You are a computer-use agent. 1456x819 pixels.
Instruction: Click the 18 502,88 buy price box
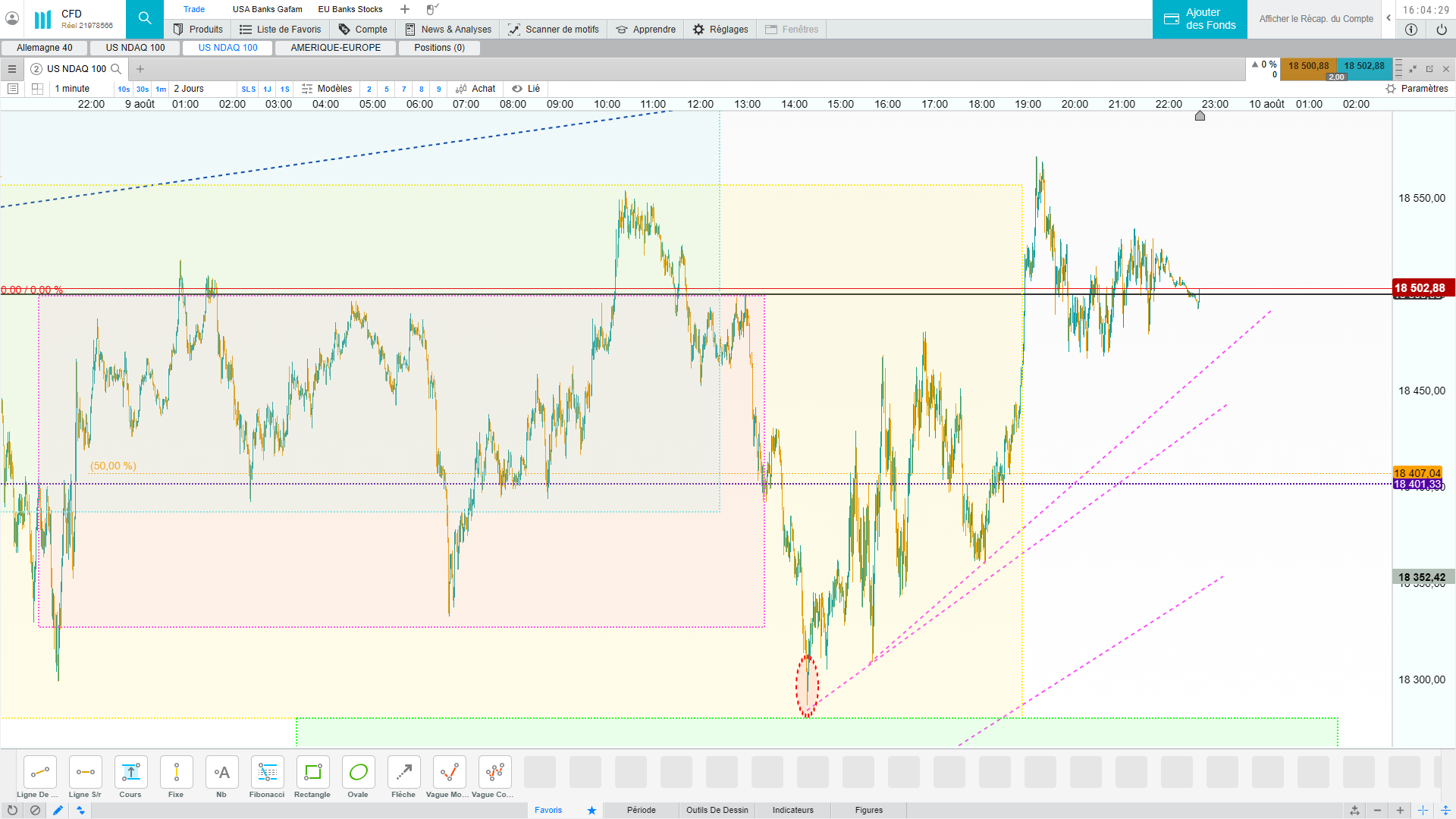coord(1363,66)
